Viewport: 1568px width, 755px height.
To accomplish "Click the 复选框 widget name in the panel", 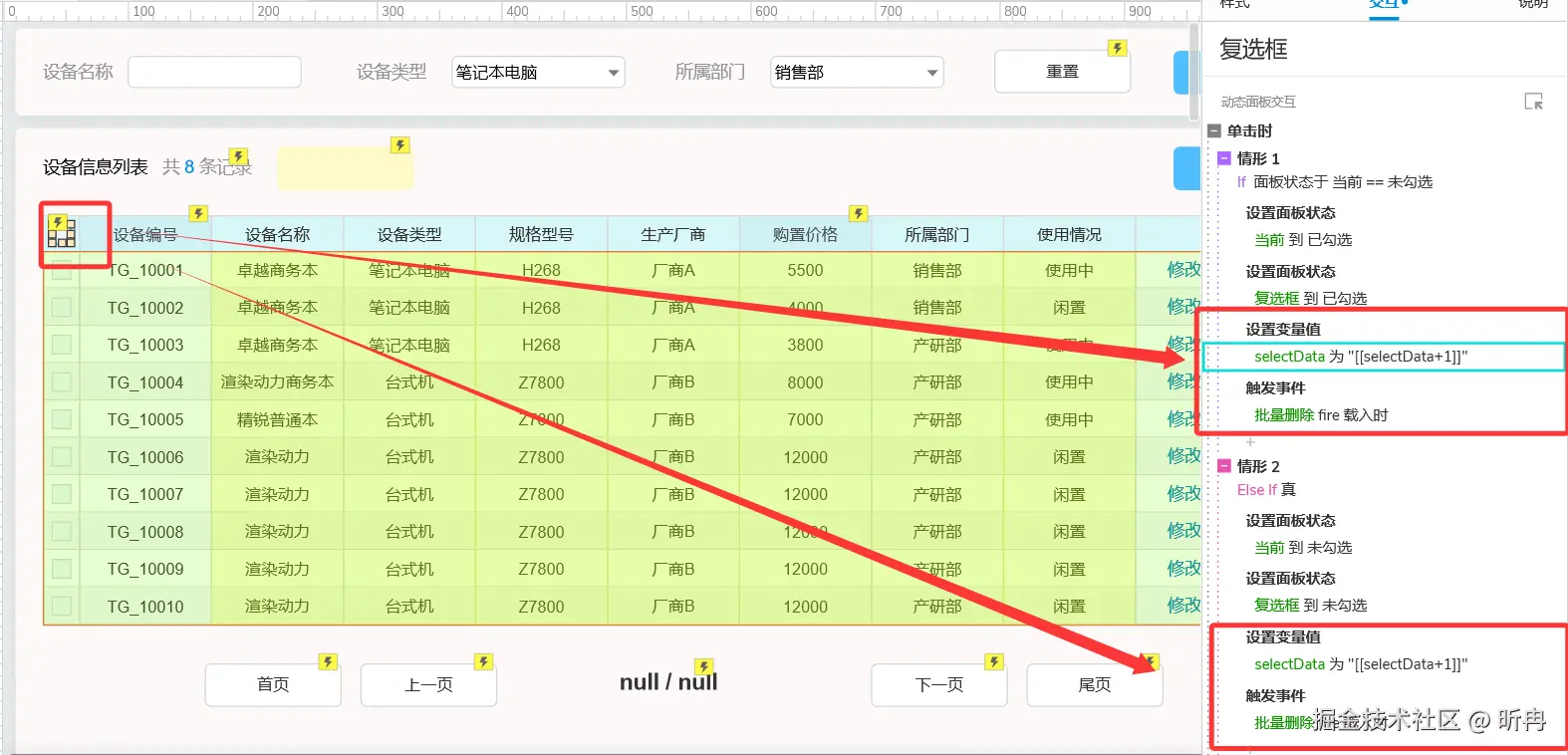I will point(1253,49).
